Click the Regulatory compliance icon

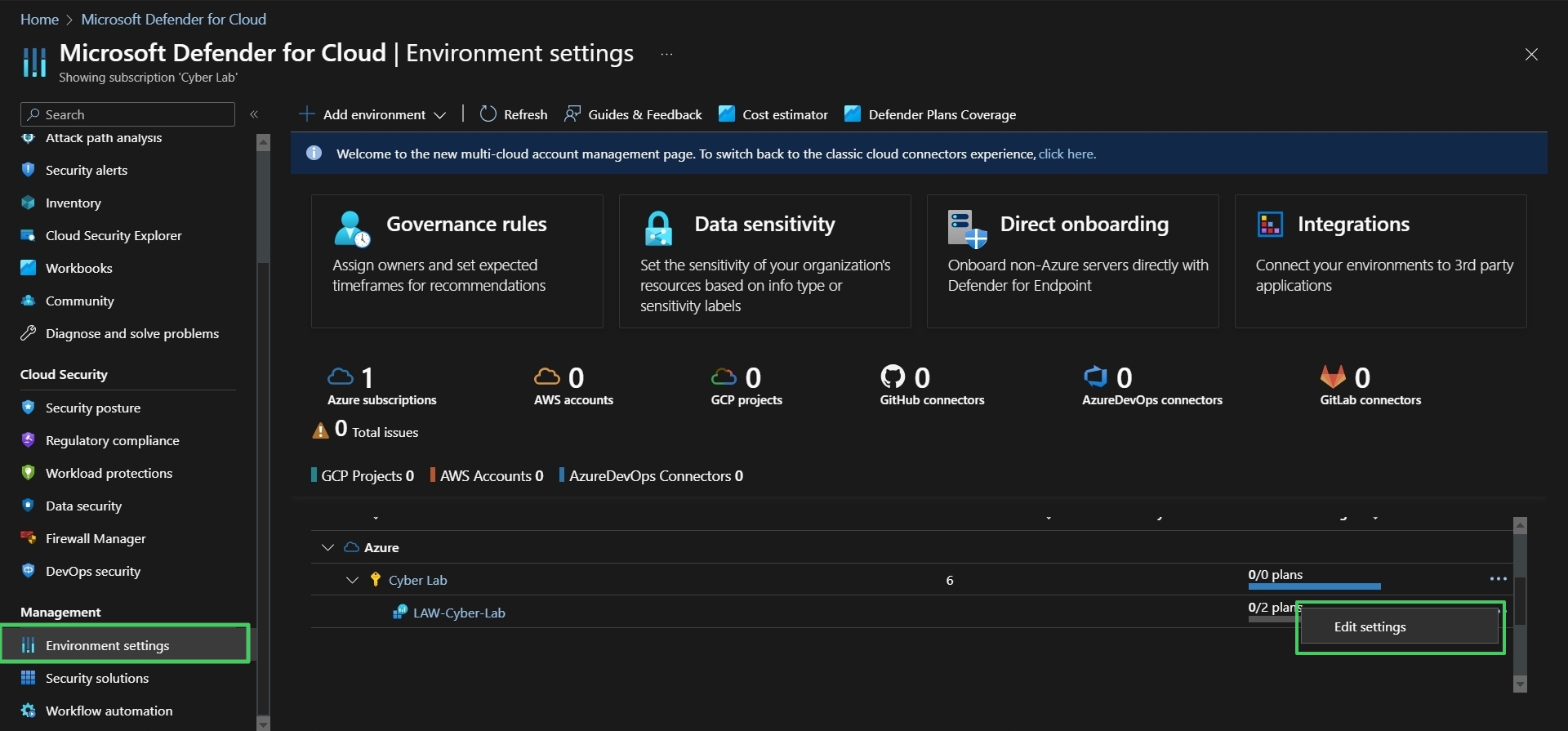pos(29,440)
